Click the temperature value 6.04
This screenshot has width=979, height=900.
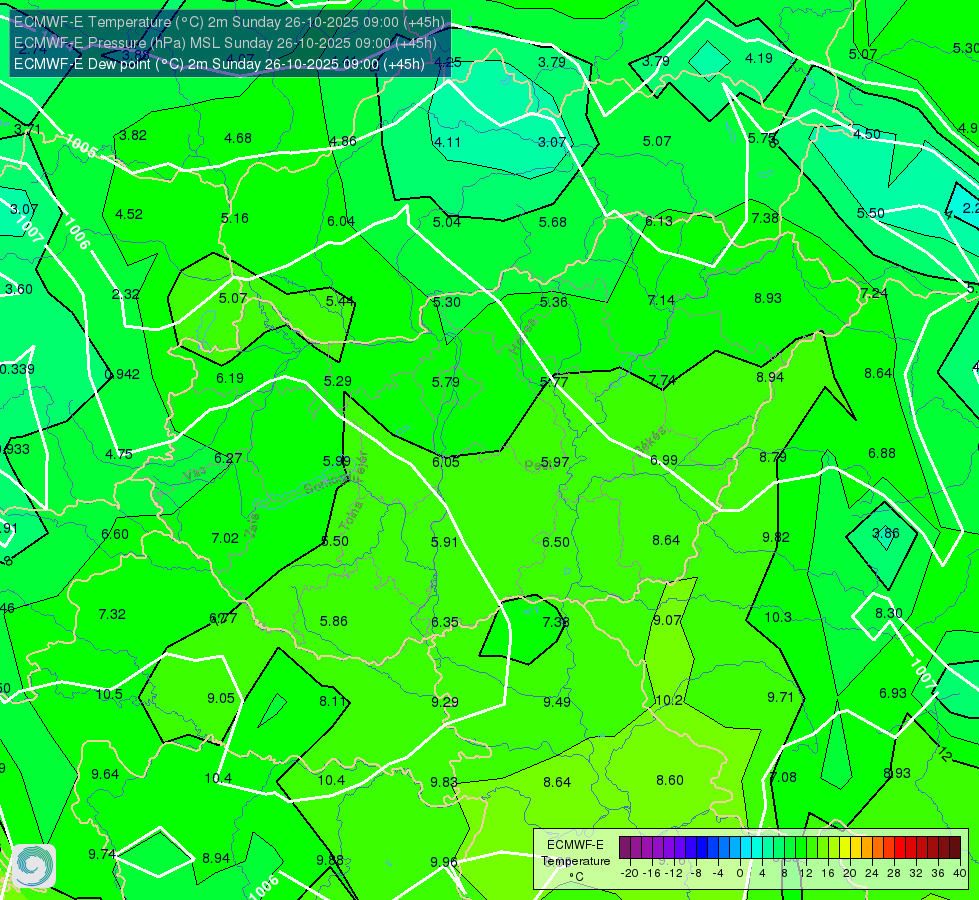(341, 221)
